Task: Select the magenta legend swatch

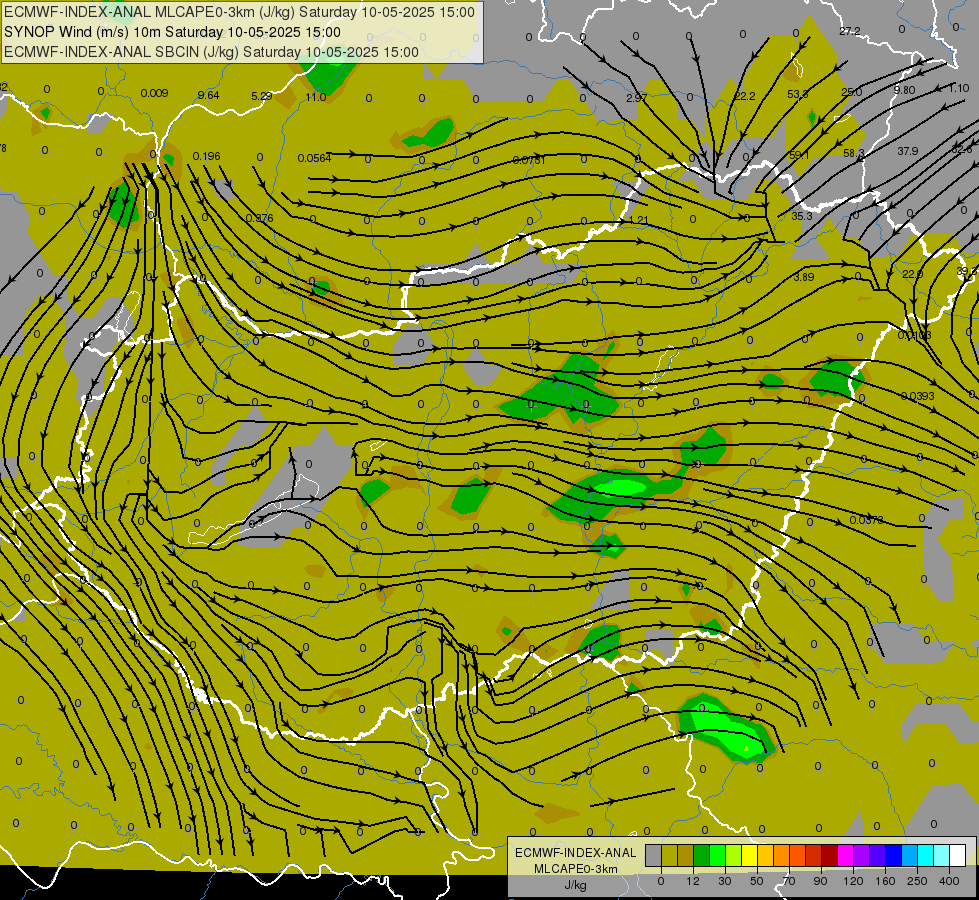Action: [846, 855]
